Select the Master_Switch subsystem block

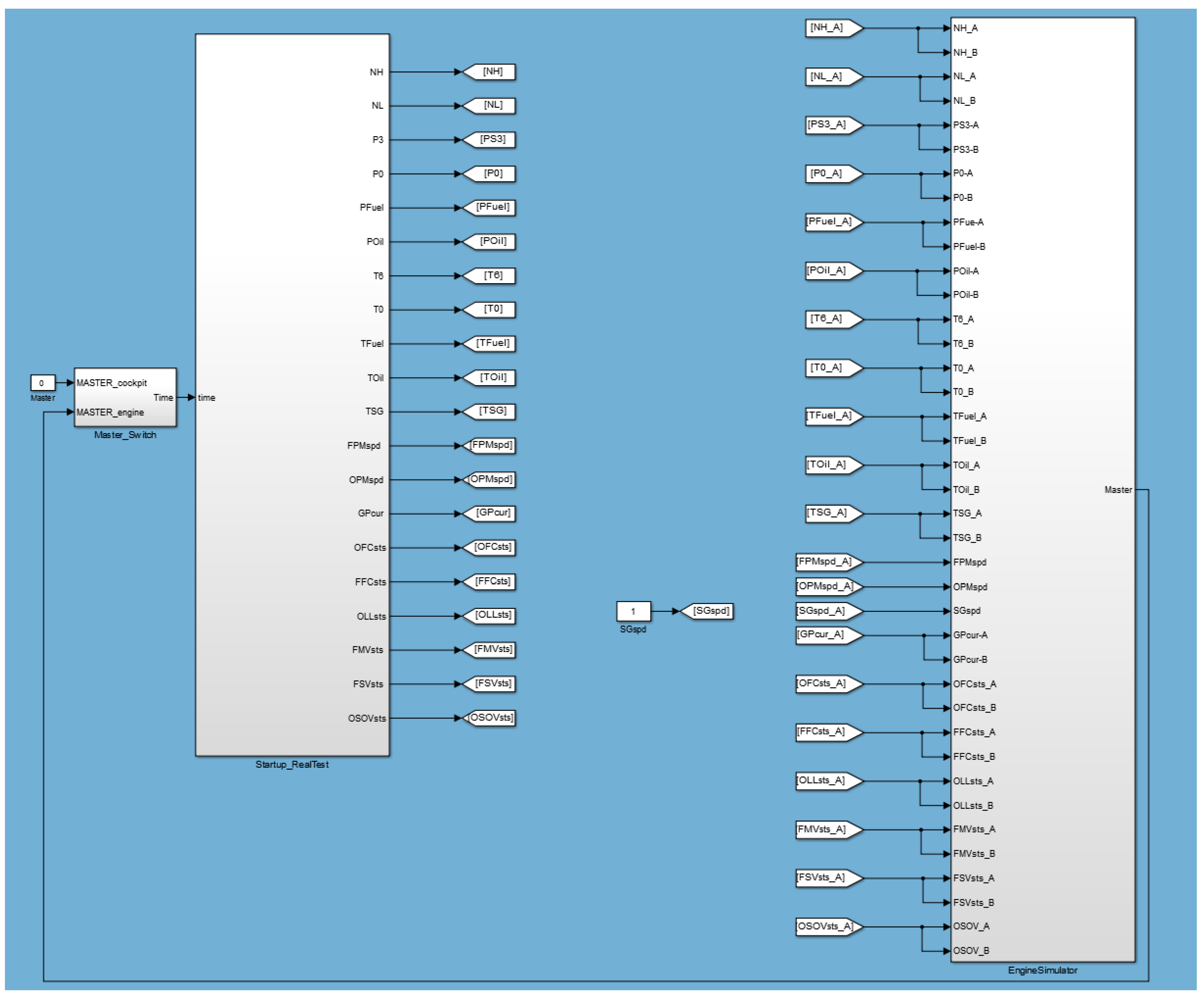pyautogui.click(x=125, y=397)
